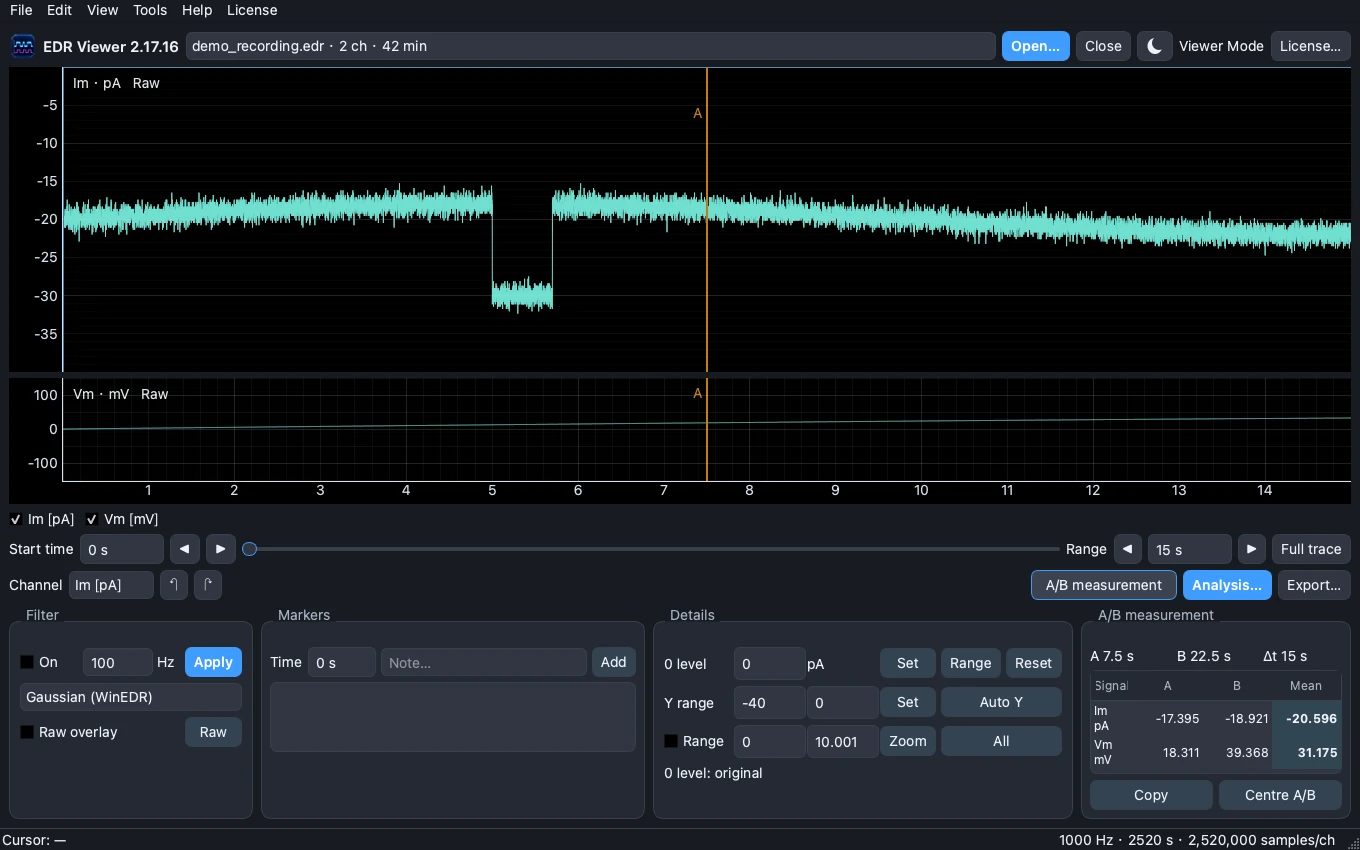The image size is (1360, 850).
Task: Toggle the A/B measurement panel button
Action: (x=1104, y=585)
